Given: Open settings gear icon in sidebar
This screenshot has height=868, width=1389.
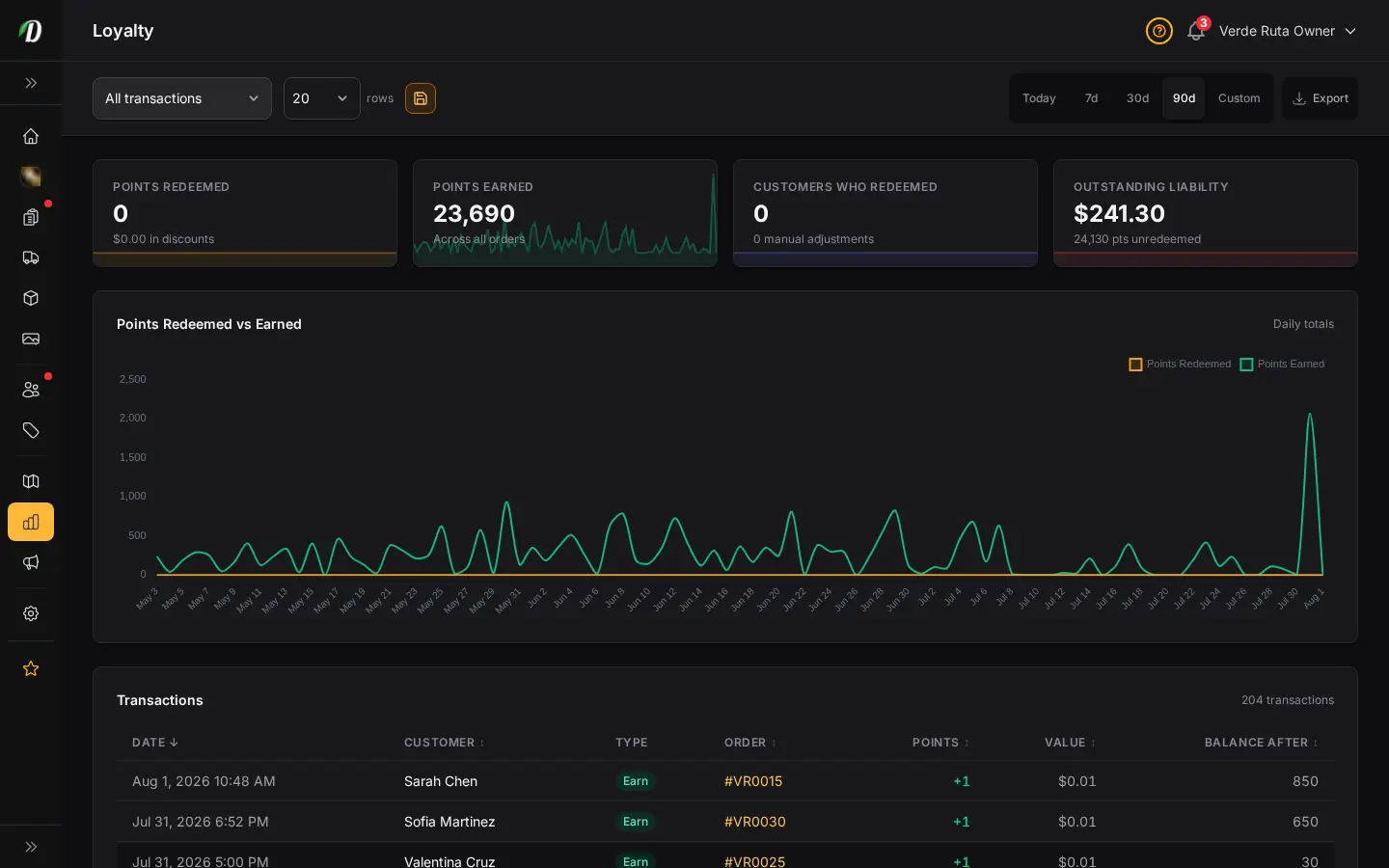Looking at the screenshot, I should pos(31,613).
